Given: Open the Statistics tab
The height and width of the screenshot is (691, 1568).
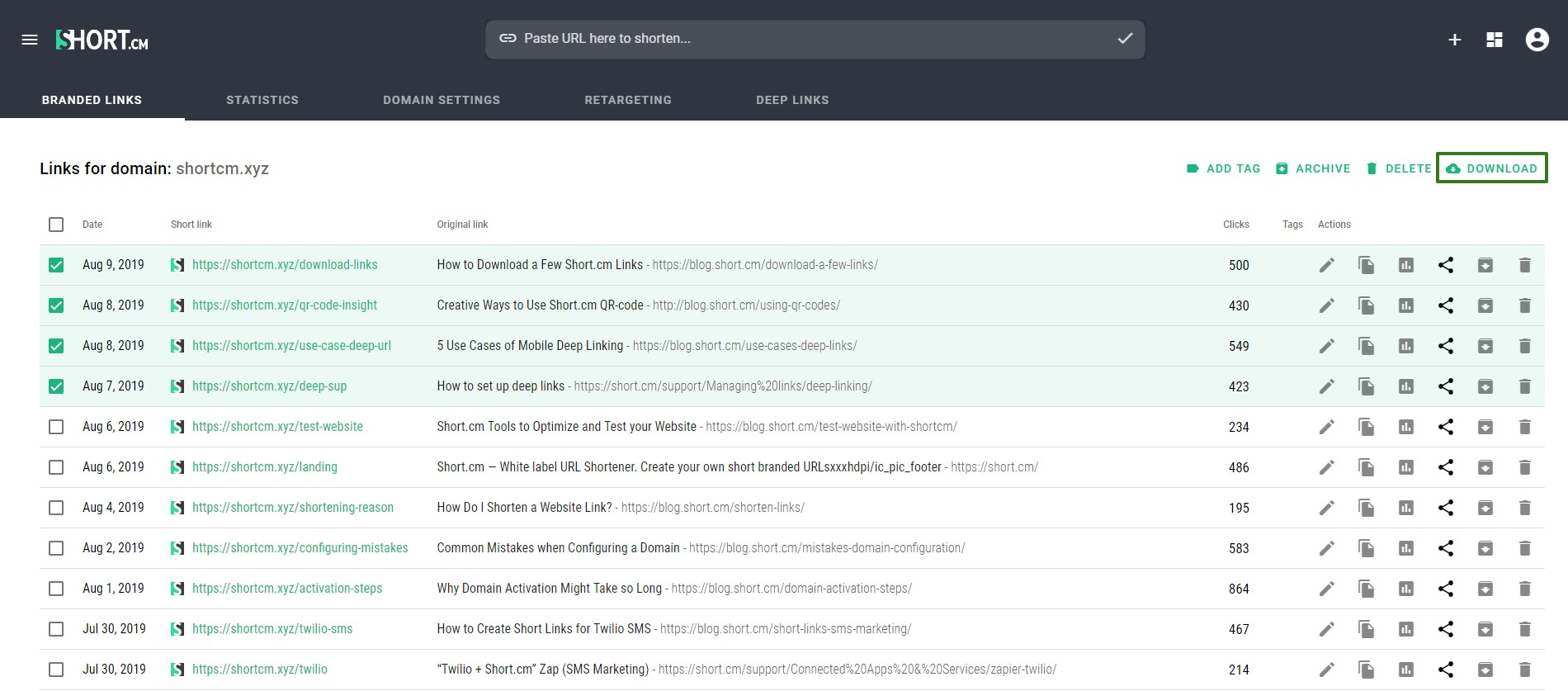Looking at the screenshot, I should click(262, 100).
